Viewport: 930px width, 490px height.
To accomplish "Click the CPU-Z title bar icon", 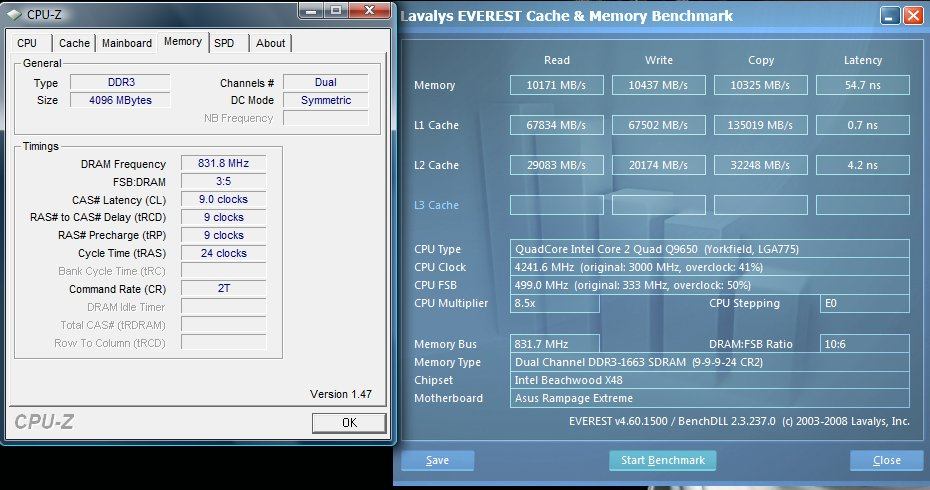I will click(x=15, y=14).
